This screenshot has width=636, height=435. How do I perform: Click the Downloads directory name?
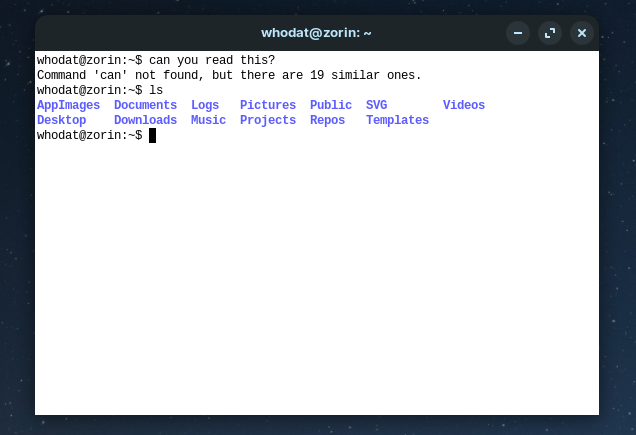click(x=146, y=120)
